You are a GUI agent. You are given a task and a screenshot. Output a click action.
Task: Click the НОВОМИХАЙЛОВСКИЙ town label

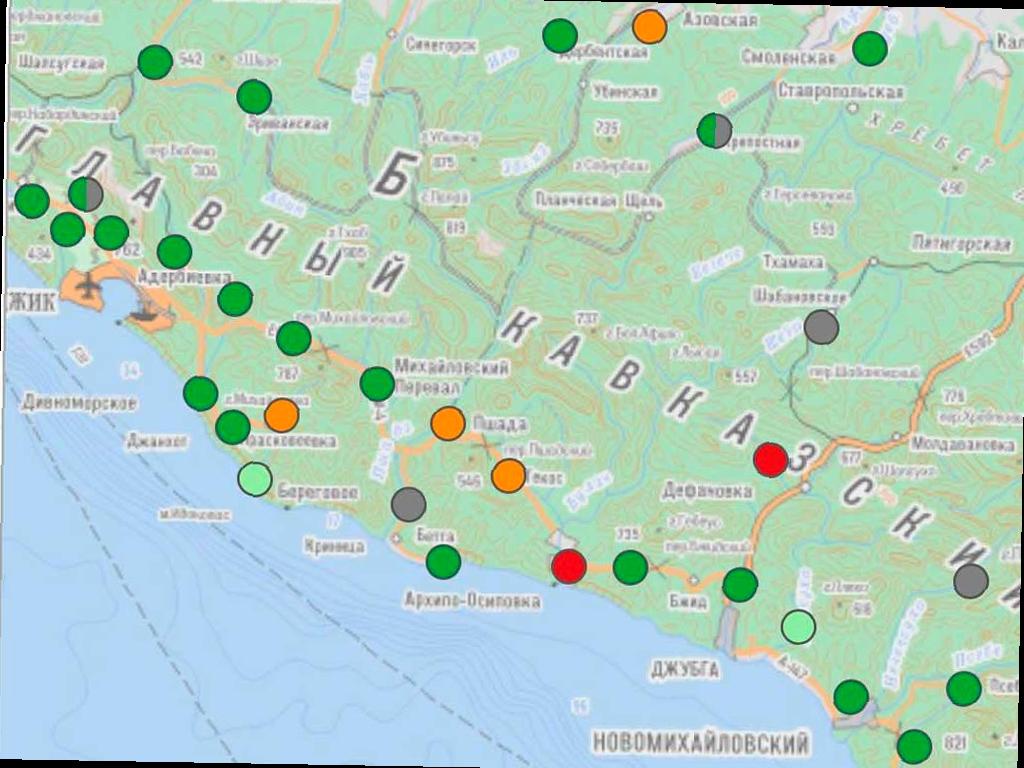[700, 744]
